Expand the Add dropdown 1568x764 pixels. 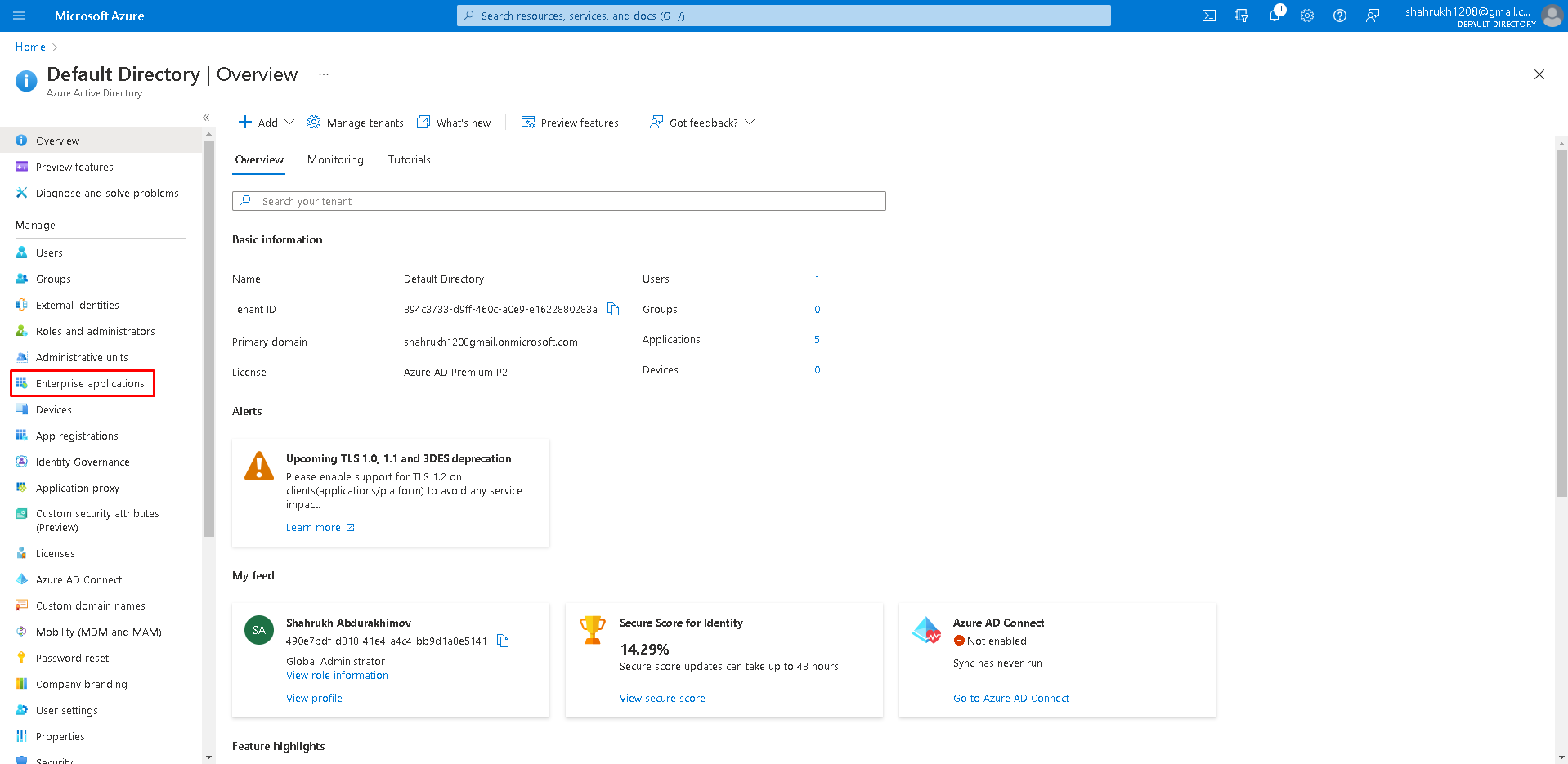tap(266, 123)
